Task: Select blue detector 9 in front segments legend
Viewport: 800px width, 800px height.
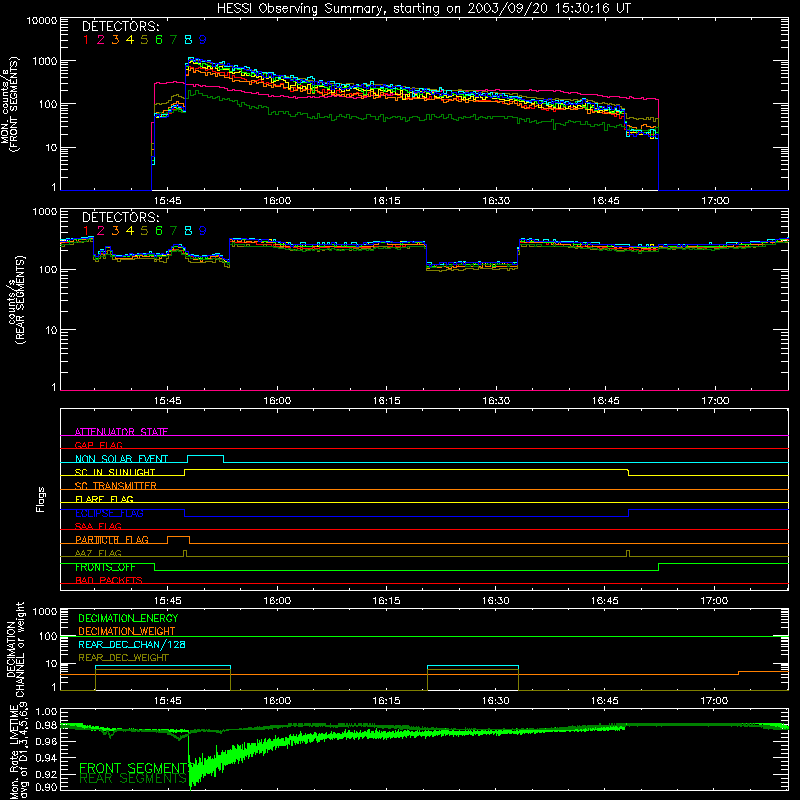Action: [203, 40]
